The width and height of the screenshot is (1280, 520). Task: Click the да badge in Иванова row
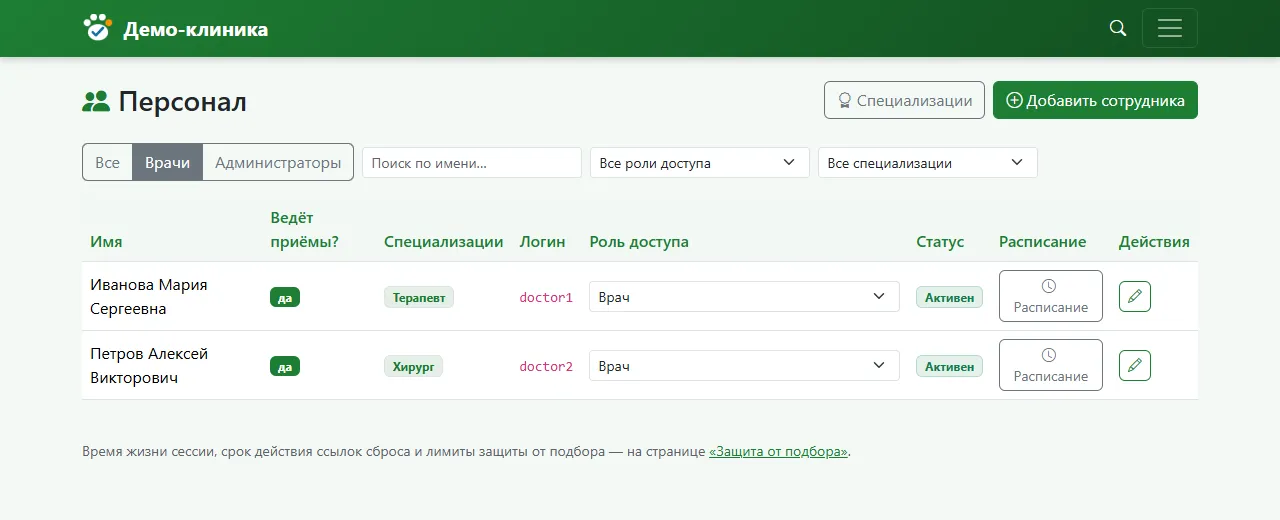coord(285,297)
